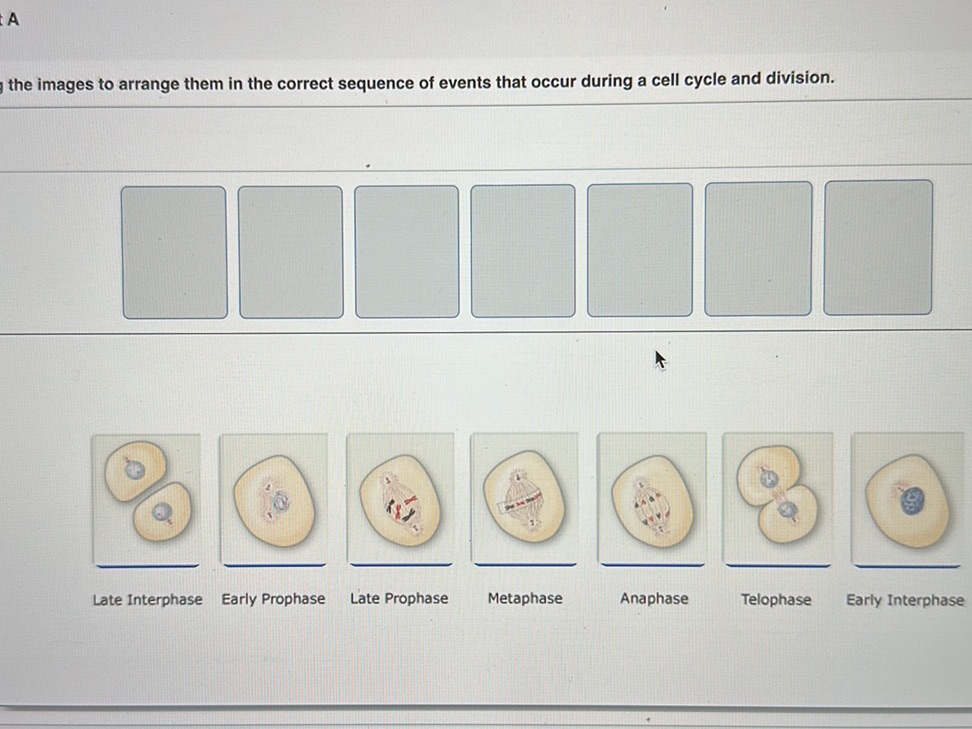The image size is (972, 729).
Task: Click the Early Prophase cell image
Action: point(273,497)
